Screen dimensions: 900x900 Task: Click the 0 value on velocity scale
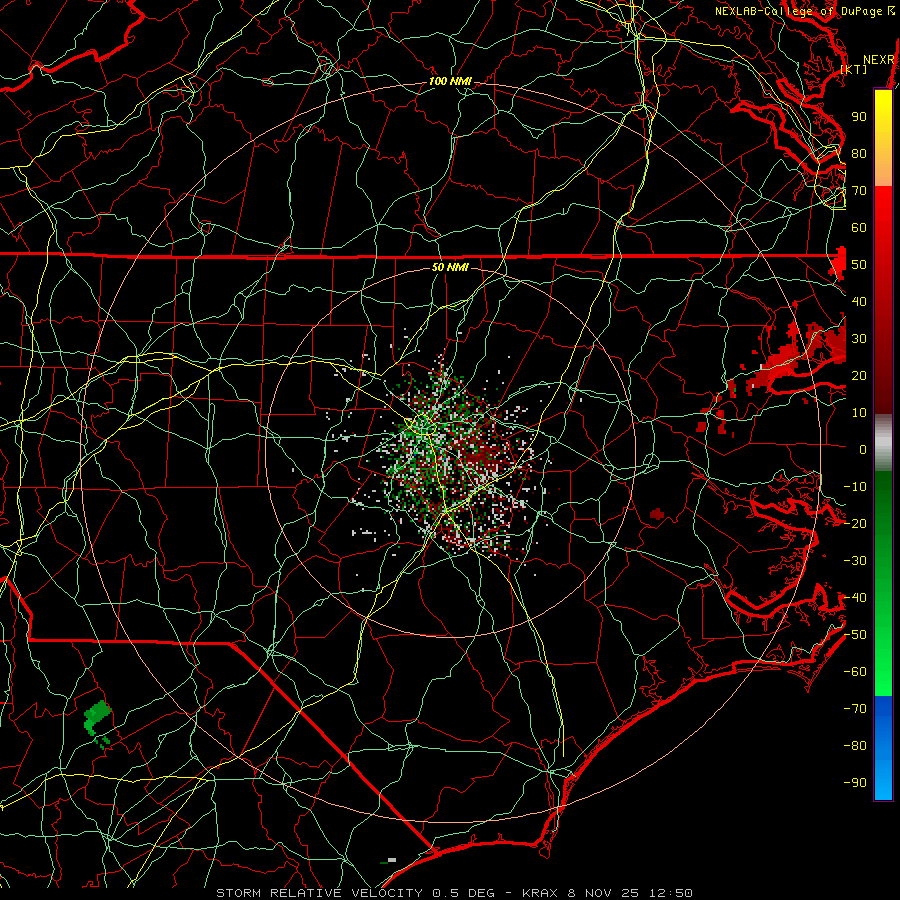[863, 449]
